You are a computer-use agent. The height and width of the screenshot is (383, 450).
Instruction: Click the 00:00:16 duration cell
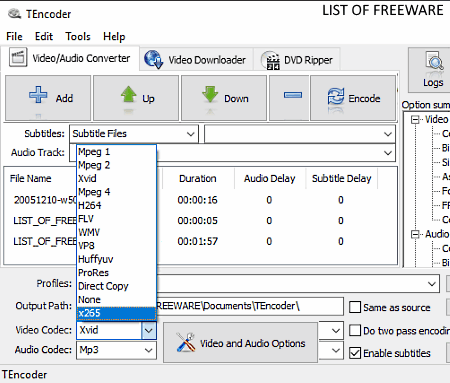pos(197,200)
